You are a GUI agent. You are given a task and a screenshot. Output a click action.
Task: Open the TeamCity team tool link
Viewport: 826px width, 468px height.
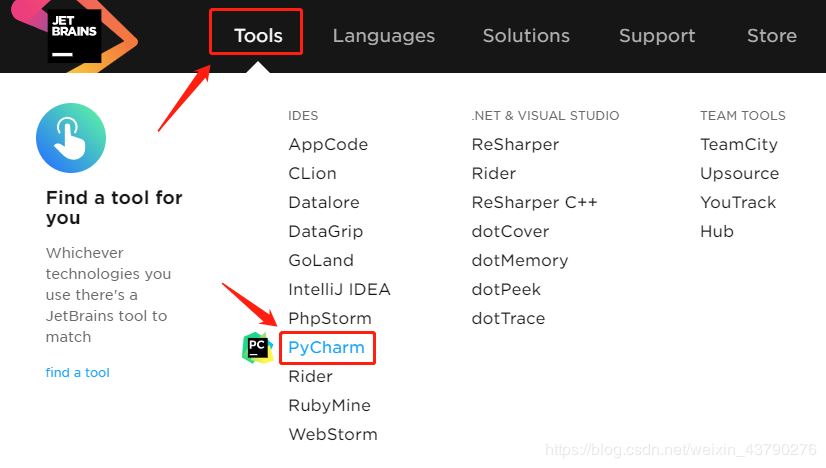pyautogui.click(x=738, y=145)
